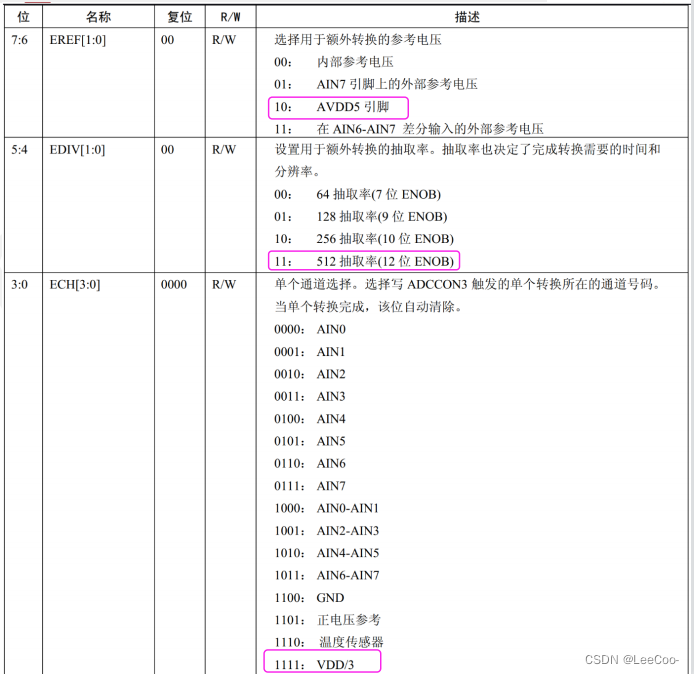Screen dimensions: 694x674
Task: Click the R/W cell in EREF row
Action: [x=231, y=82]
